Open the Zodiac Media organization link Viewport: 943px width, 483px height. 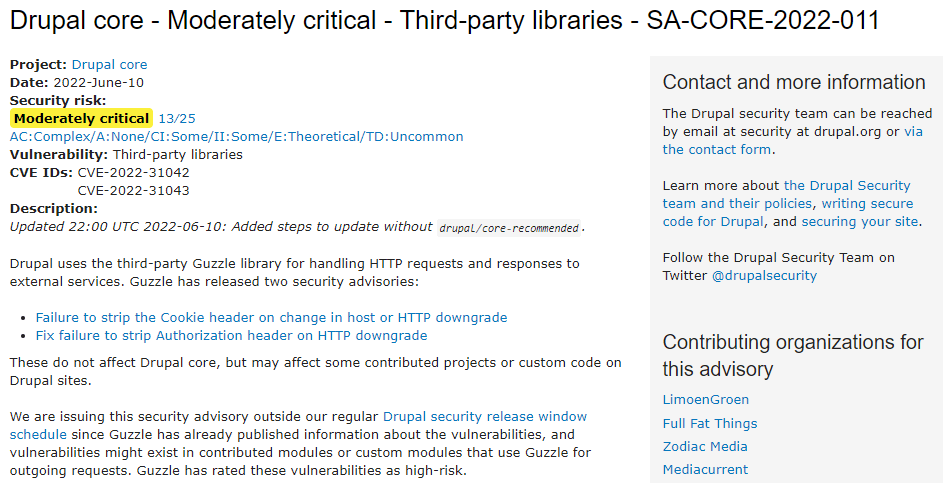(x=705, y=446)
